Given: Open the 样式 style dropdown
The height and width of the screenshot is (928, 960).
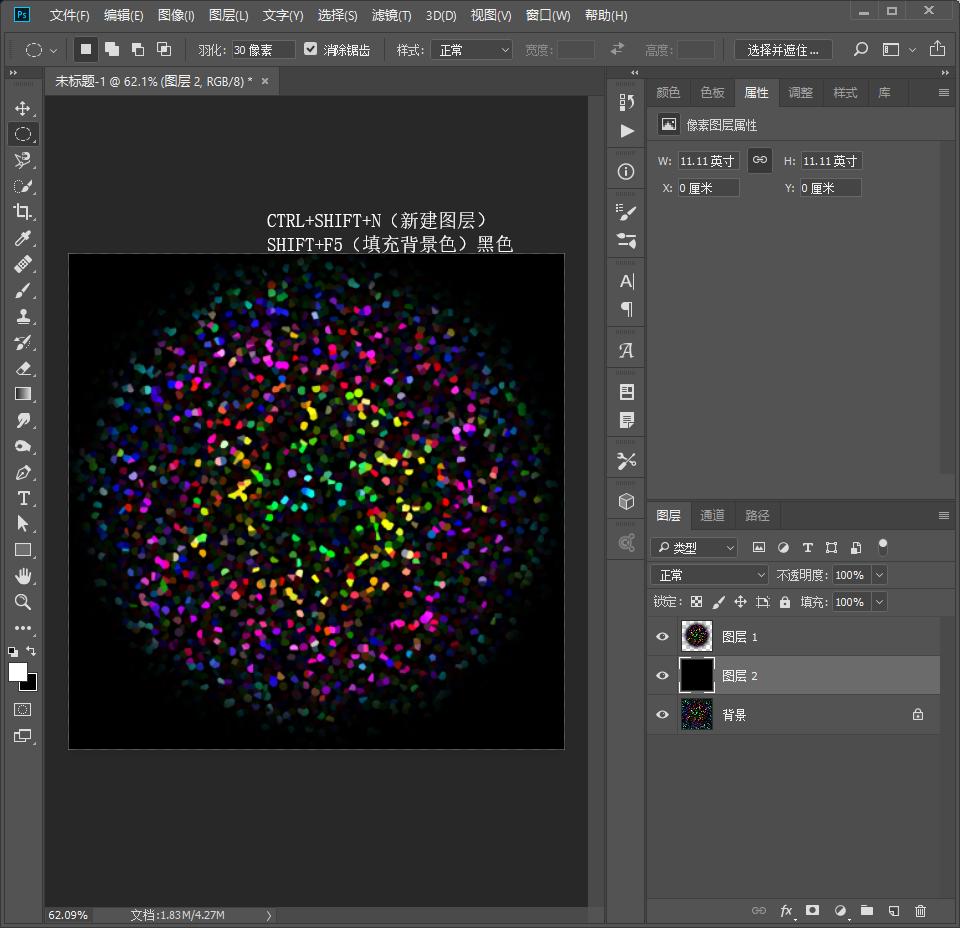Looking at the screenshot, I should point(471,50).
